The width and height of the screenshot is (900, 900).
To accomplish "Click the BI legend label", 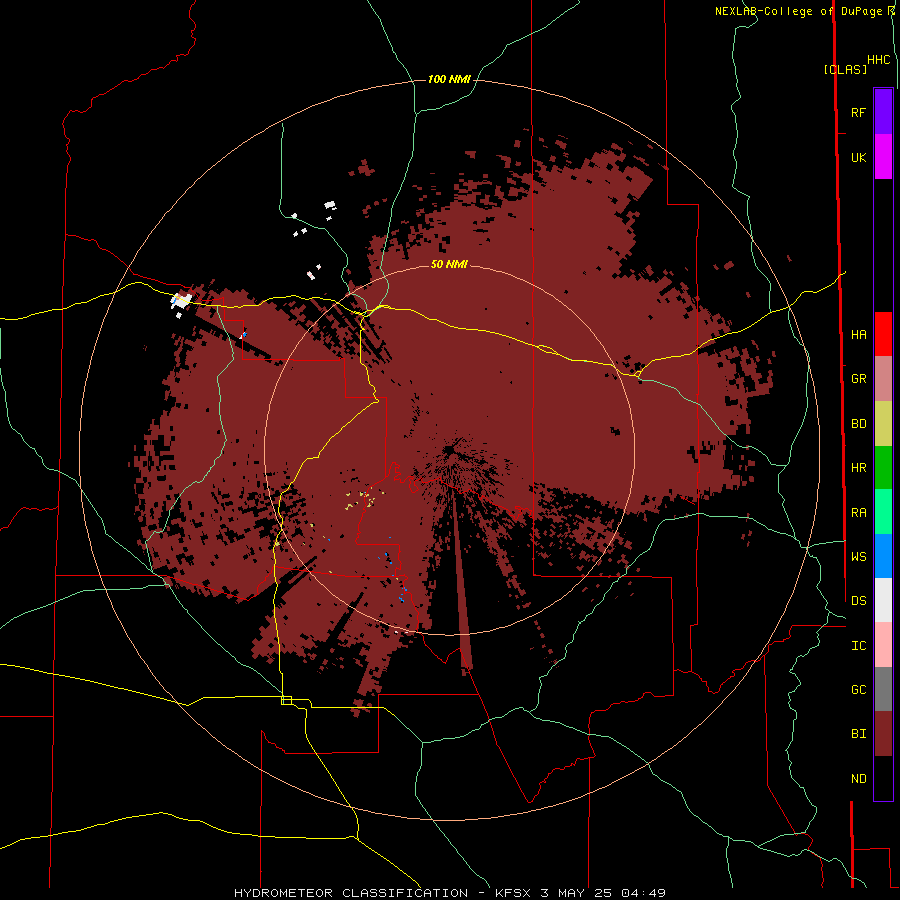I will (x=858, y=734).
